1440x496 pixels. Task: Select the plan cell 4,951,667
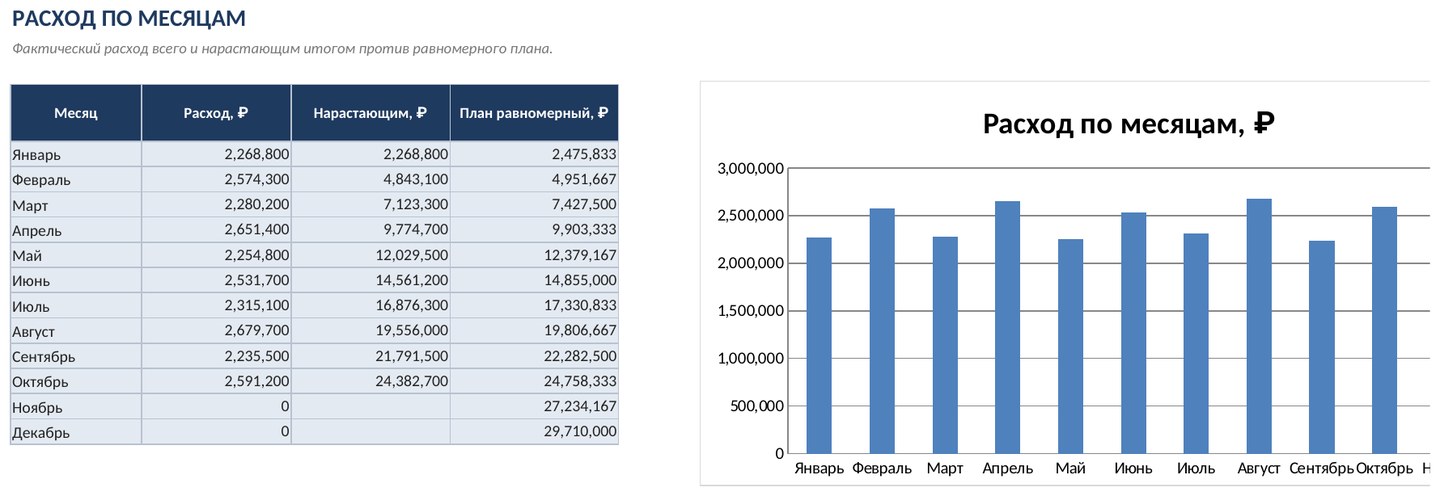click(534, 180)
